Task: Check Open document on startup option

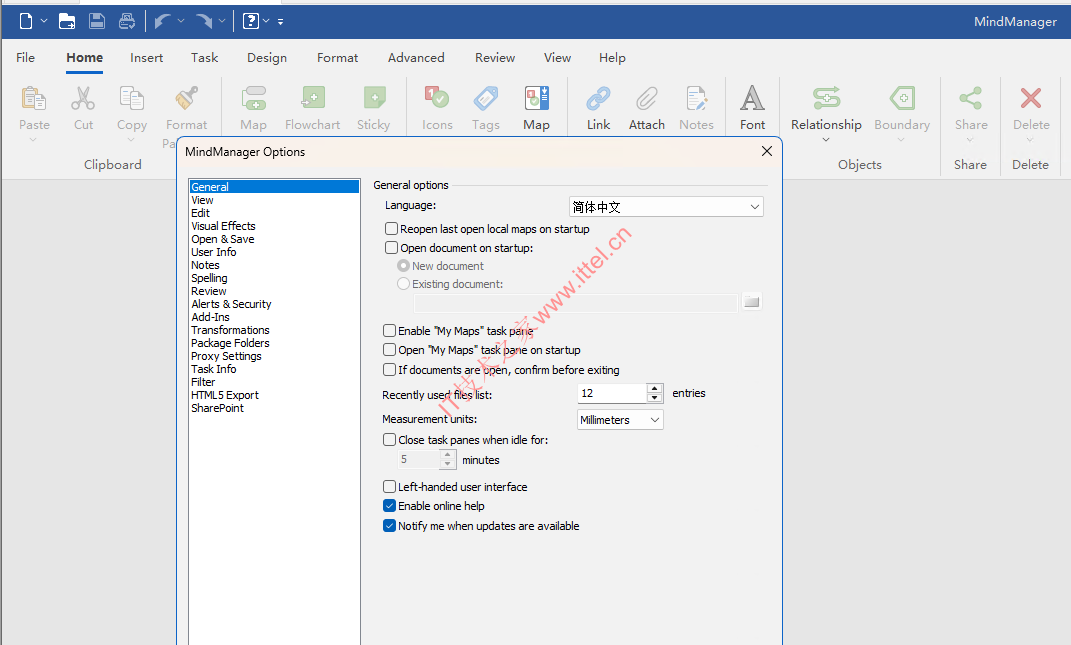Action: tap(391, 248)
